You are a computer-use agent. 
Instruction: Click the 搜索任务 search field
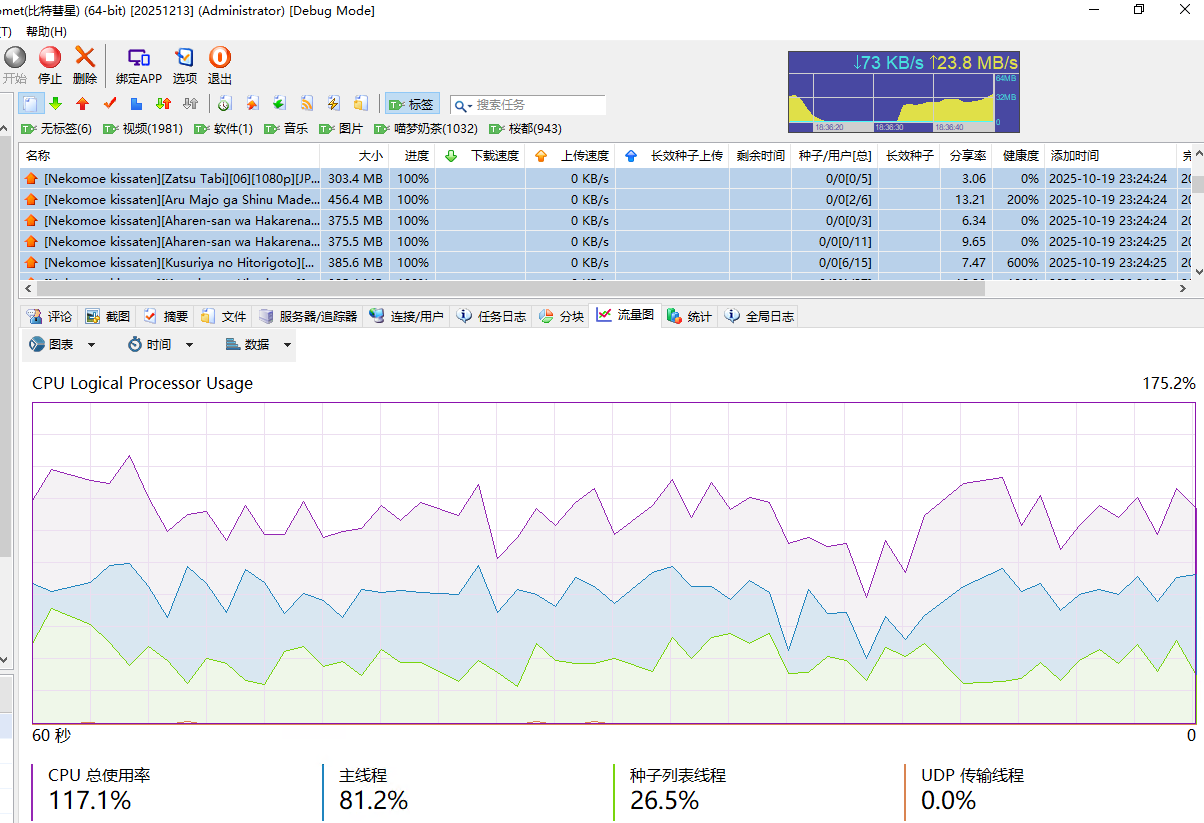(537, 105)
